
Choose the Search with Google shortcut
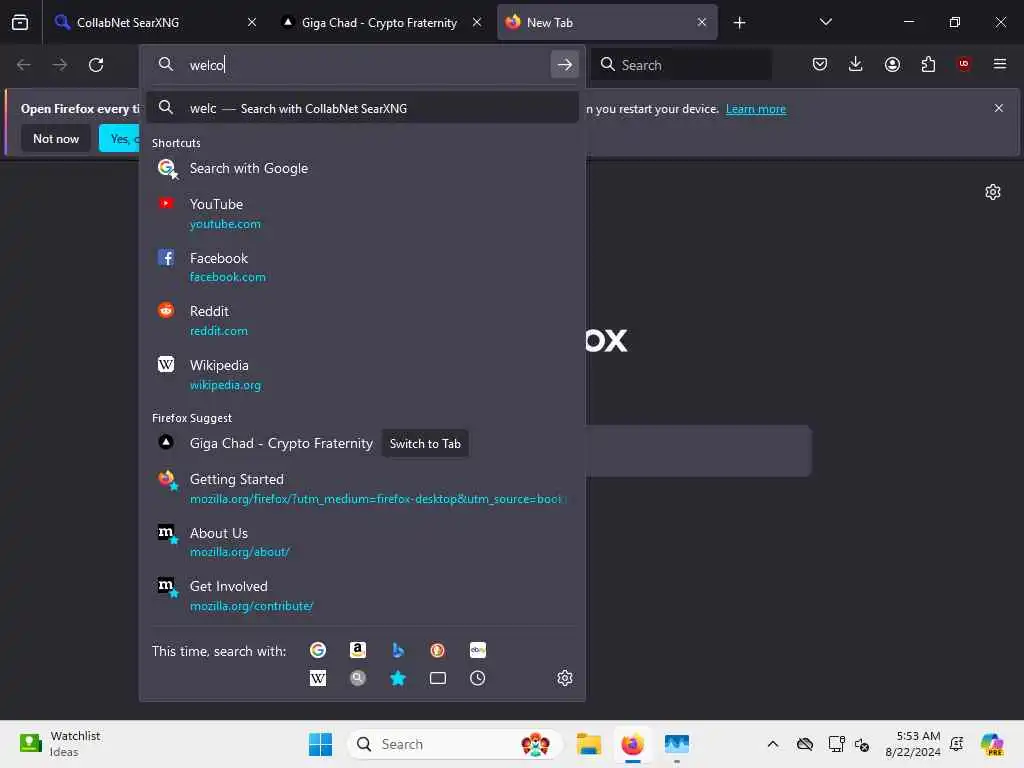tap(362, 168)
